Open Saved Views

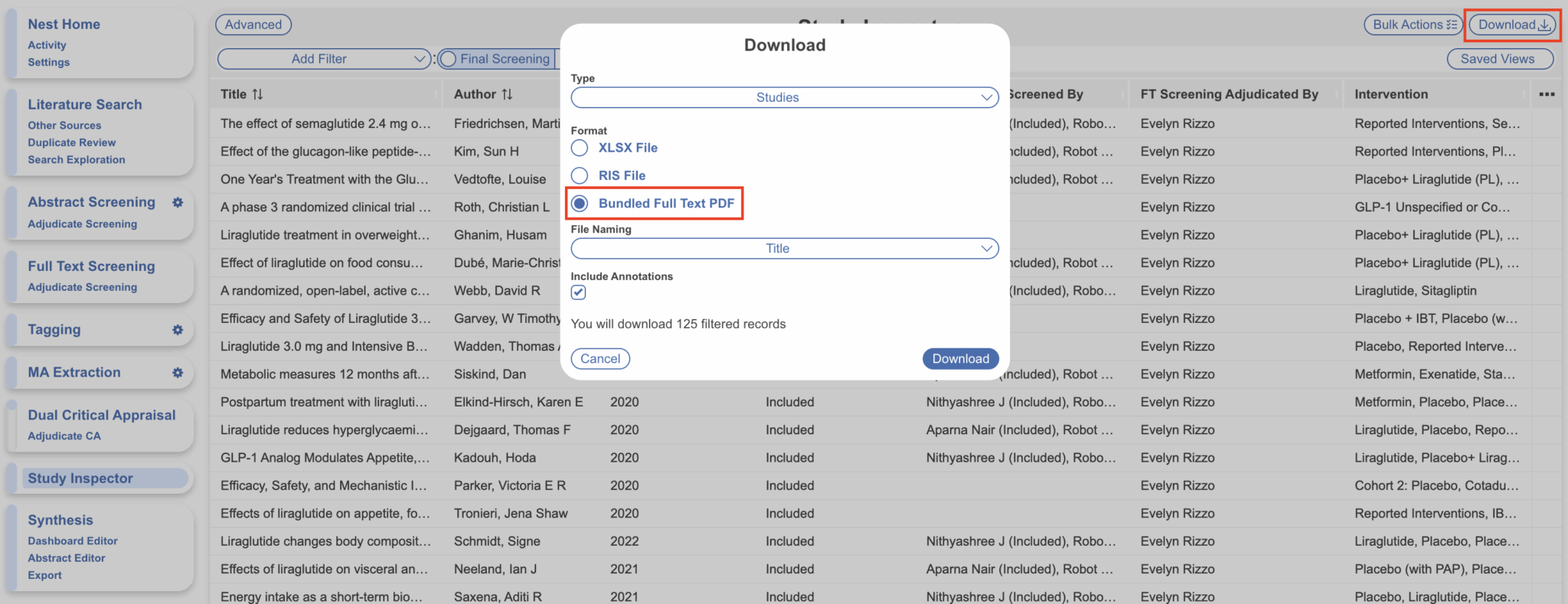1500,59
